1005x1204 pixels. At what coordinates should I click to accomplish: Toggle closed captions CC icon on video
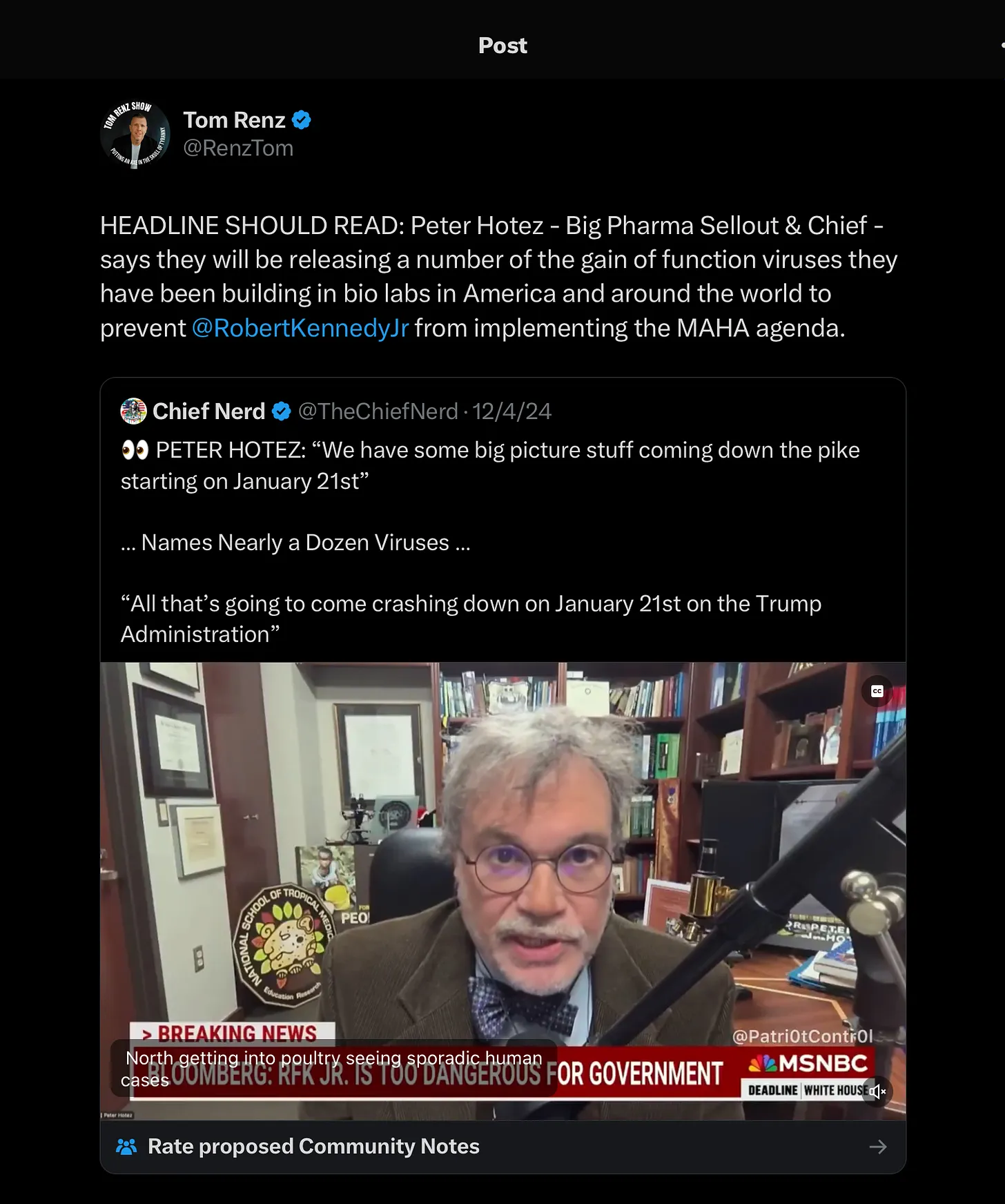[877, 691]
